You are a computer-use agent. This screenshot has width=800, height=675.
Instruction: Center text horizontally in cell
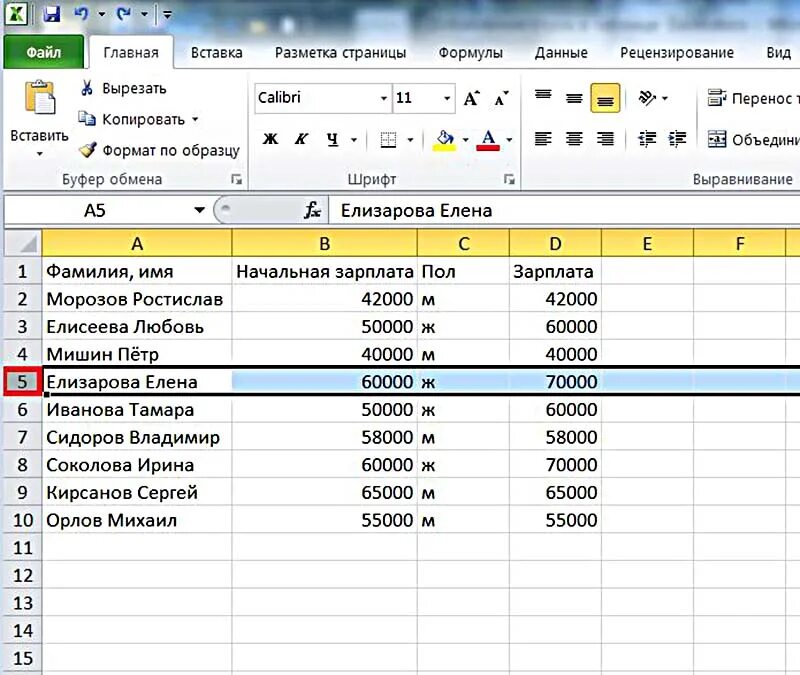(x=574, y=138)
